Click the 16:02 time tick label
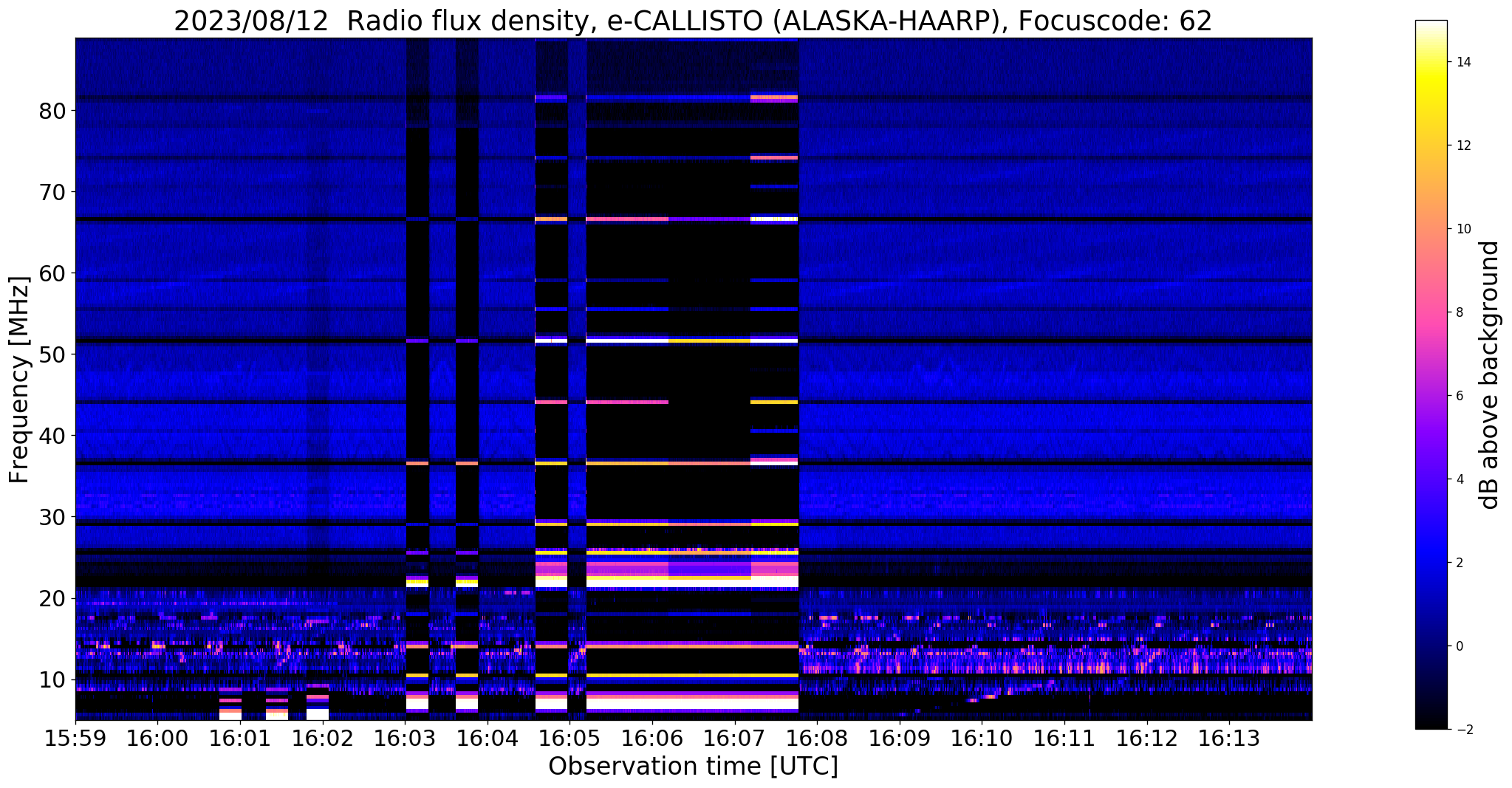The height and width of the screenshot is (788, 1512). [x=323, y=739]
